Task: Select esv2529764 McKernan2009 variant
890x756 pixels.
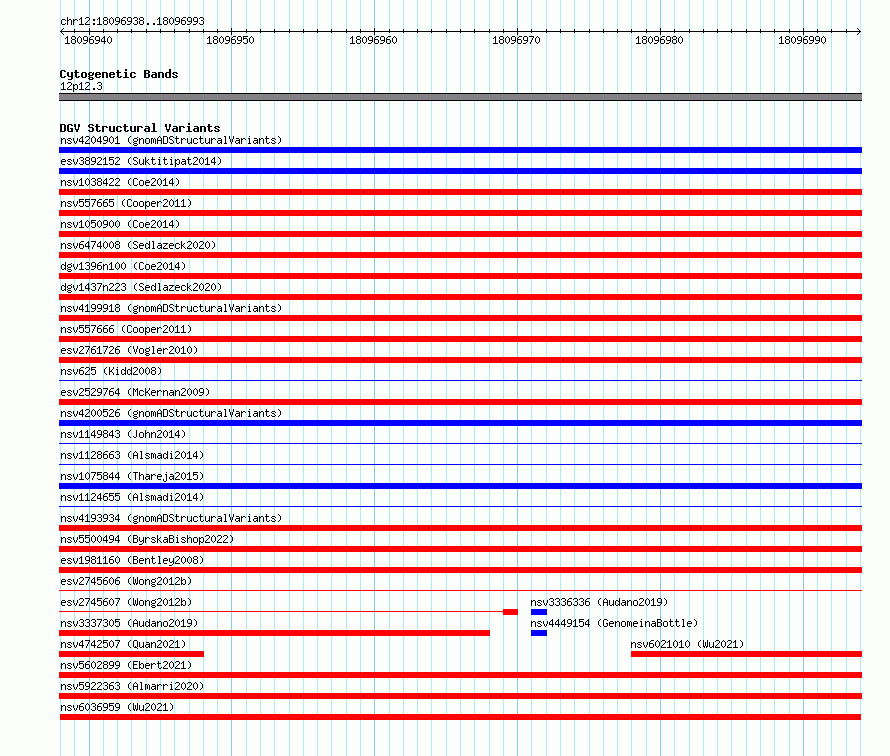Action: 135,392
